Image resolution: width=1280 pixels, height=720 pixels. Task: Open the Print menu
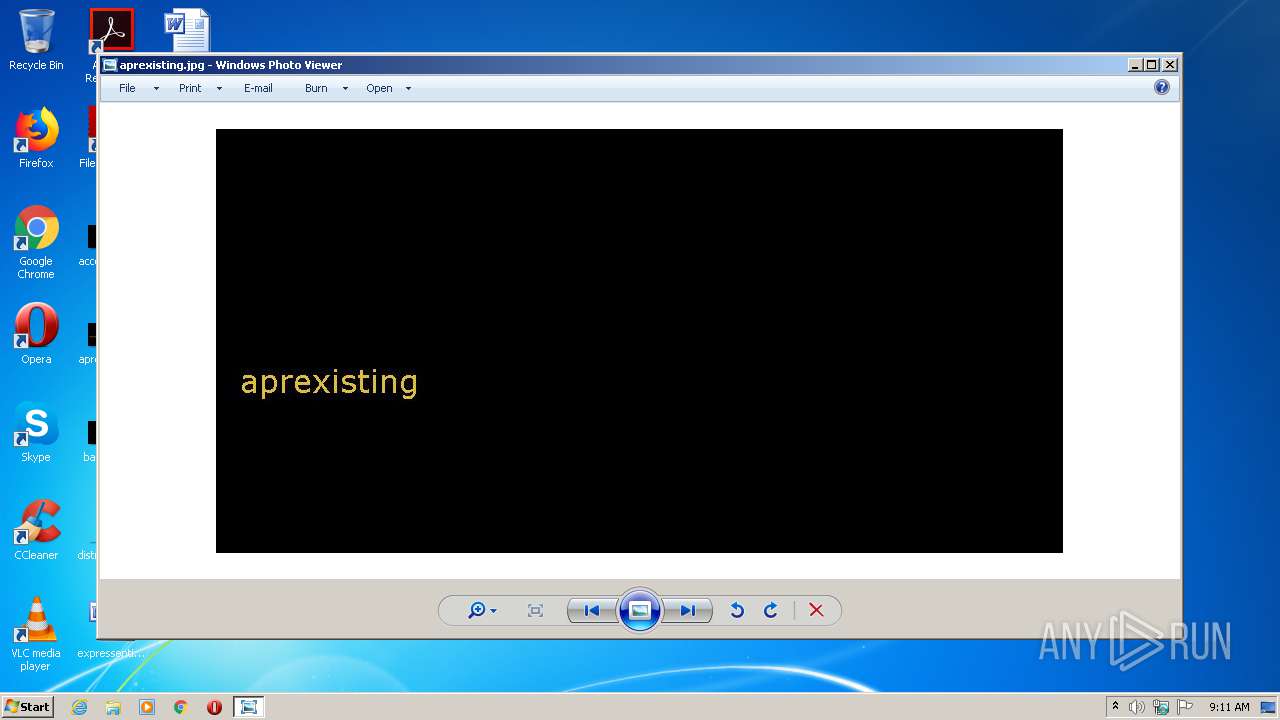point(190,88)
